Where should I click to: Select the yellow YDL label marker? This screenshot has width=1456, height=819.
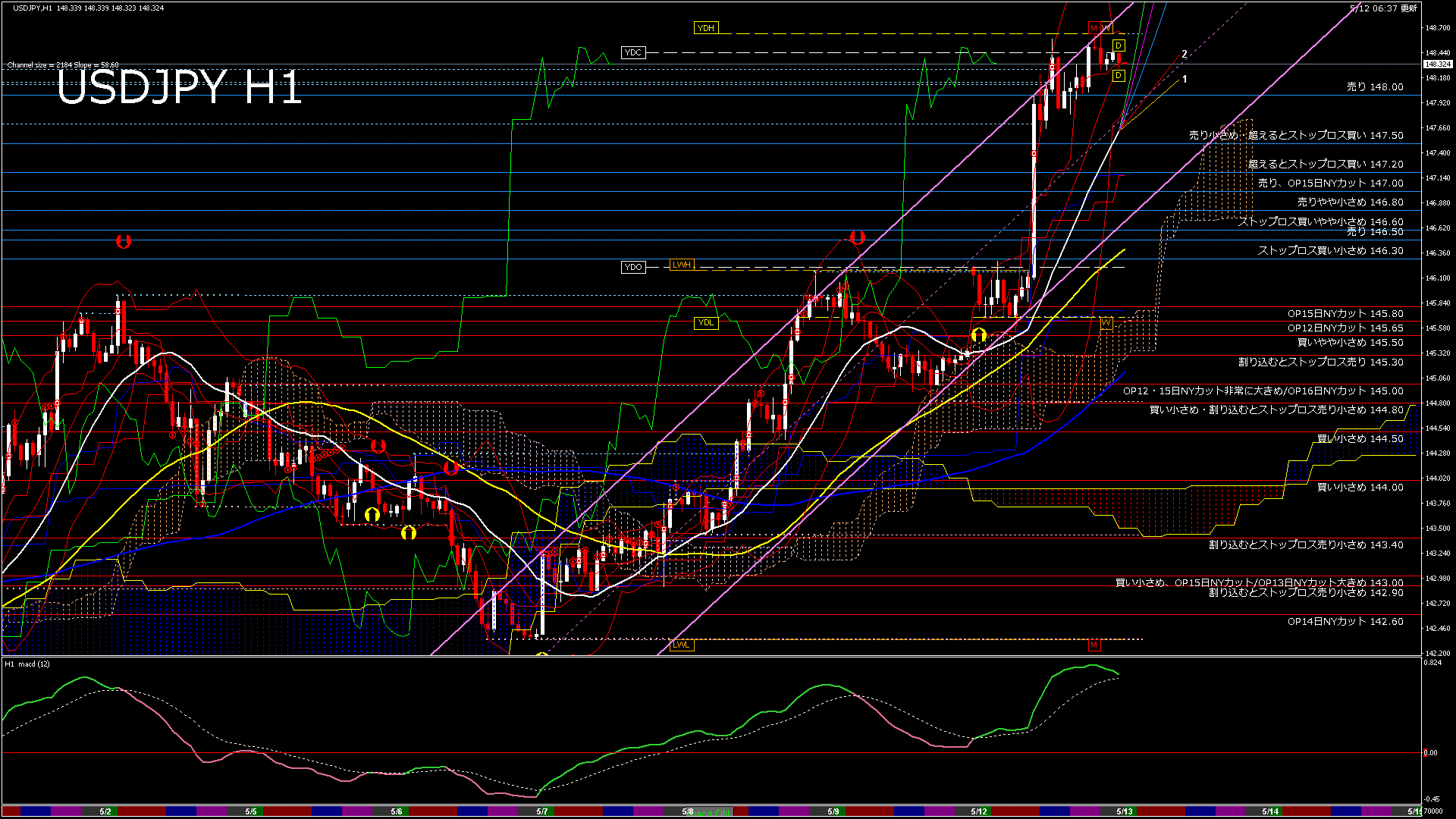pyautogui.click(x=705, y=323)
